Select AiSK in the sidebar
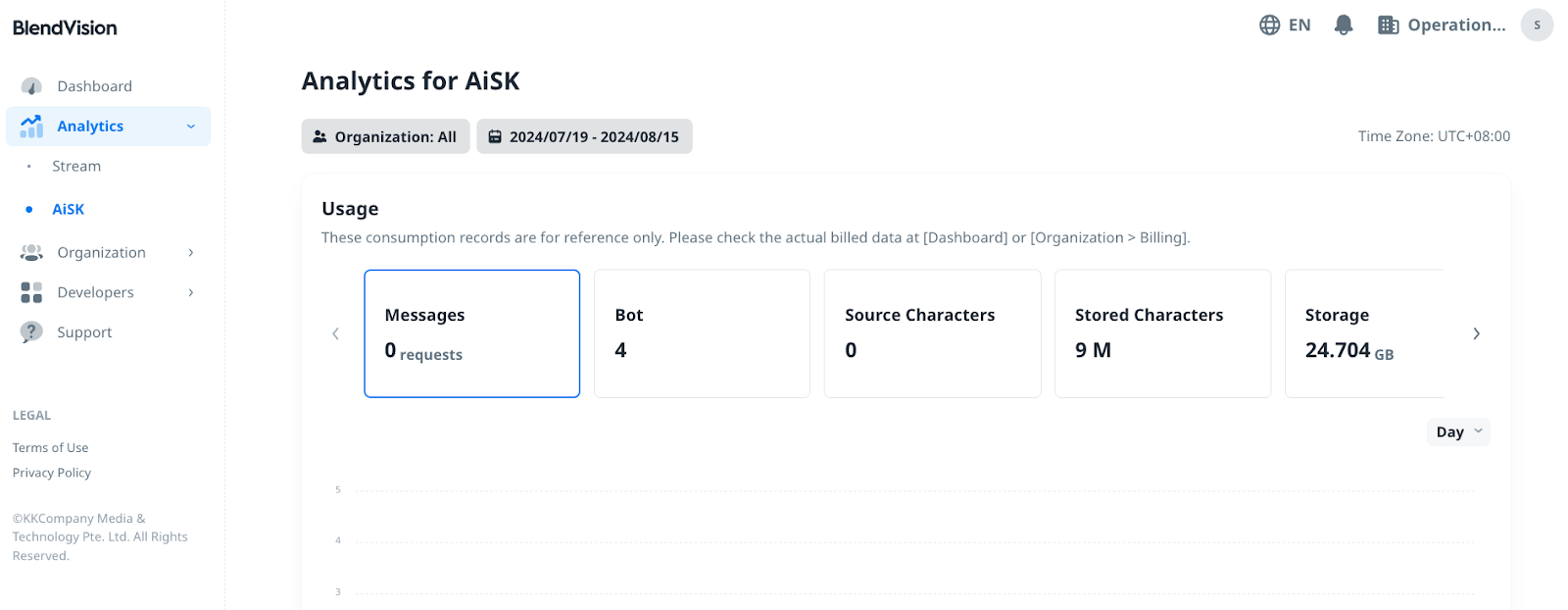 (x=69, y=210)
